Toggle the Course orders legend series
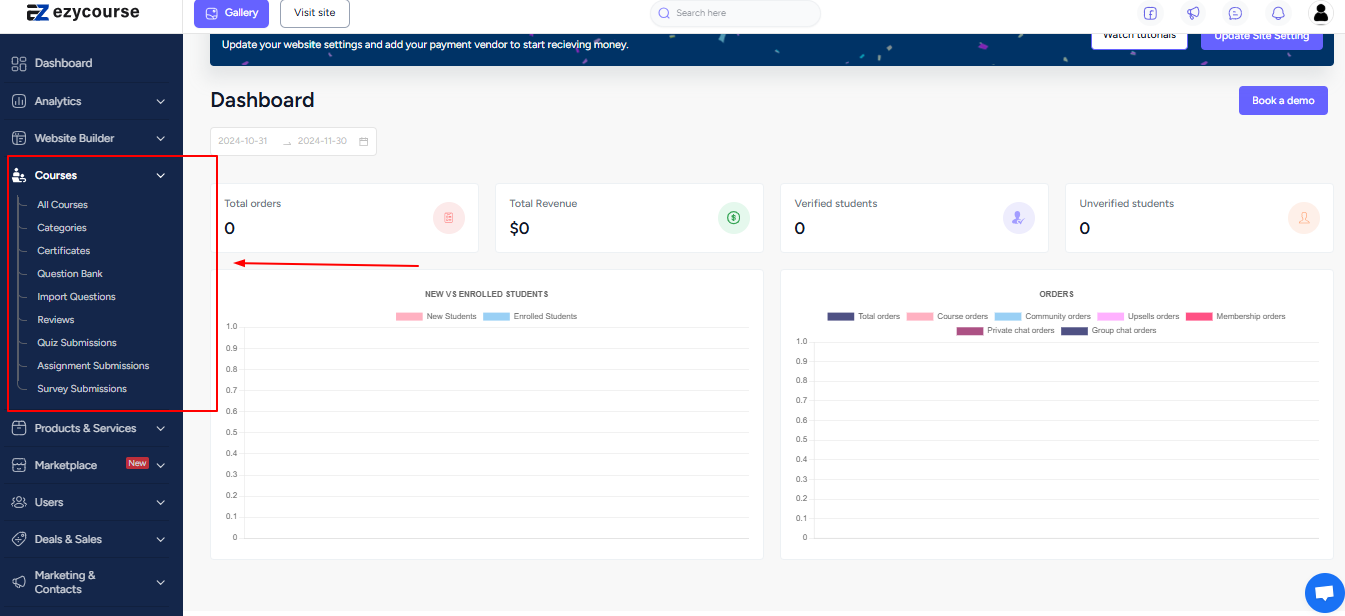 coord(947,316)
